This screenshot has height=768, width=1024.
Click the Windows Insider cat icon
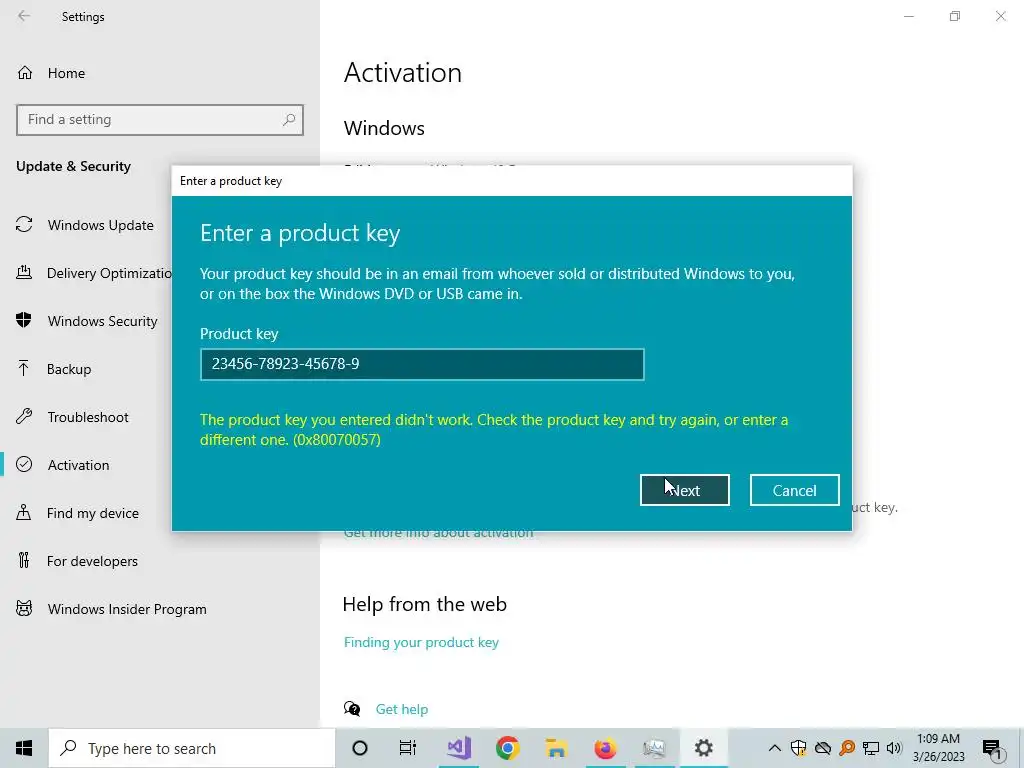[x=24, y=609]
